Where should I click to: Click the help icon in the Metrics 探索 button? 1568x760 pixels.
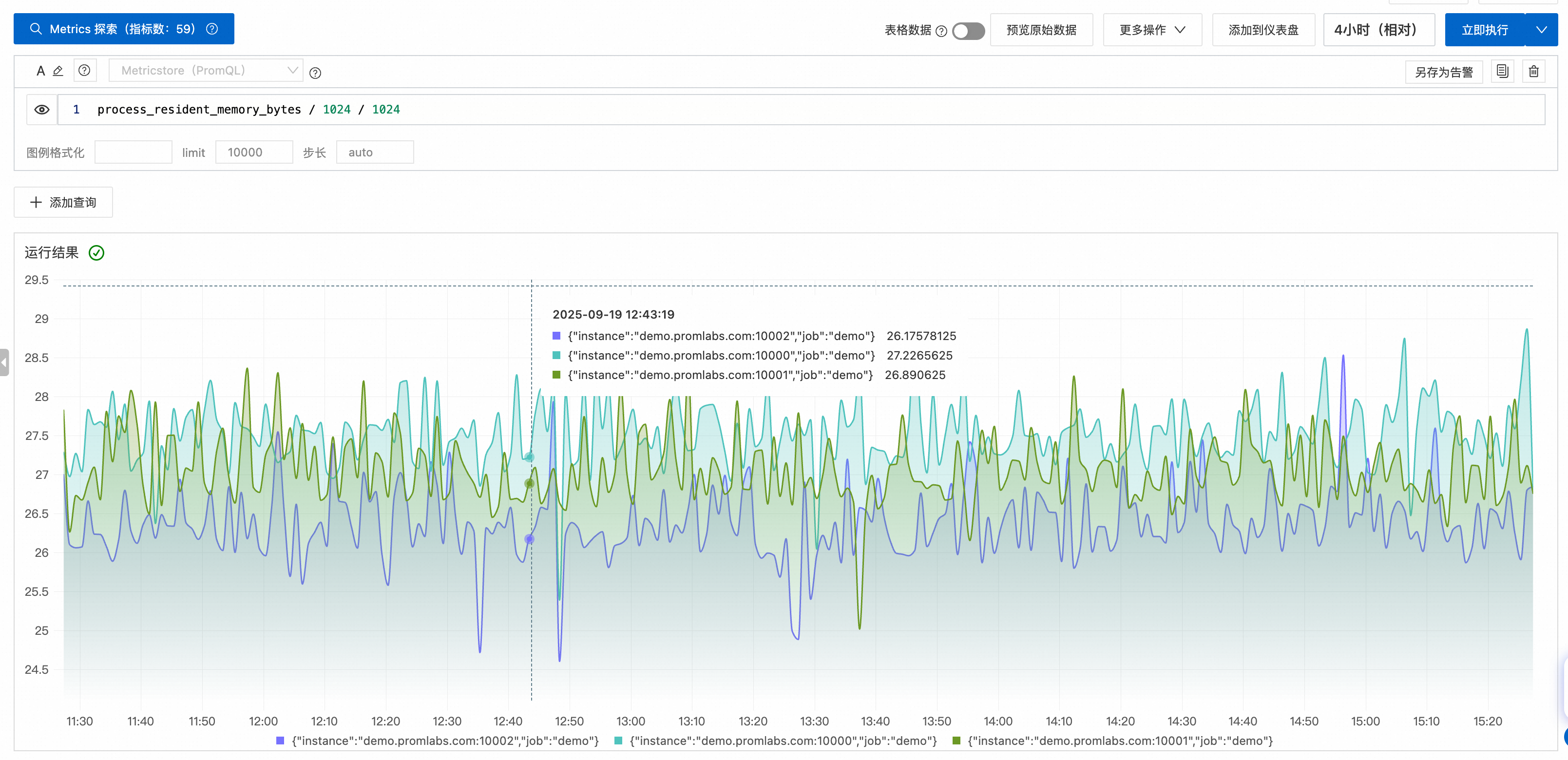(212, 29)
